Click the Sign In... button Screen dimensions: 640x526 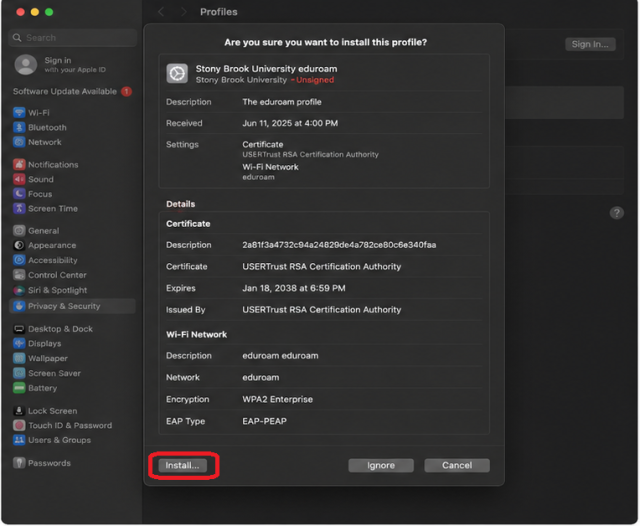590,44
